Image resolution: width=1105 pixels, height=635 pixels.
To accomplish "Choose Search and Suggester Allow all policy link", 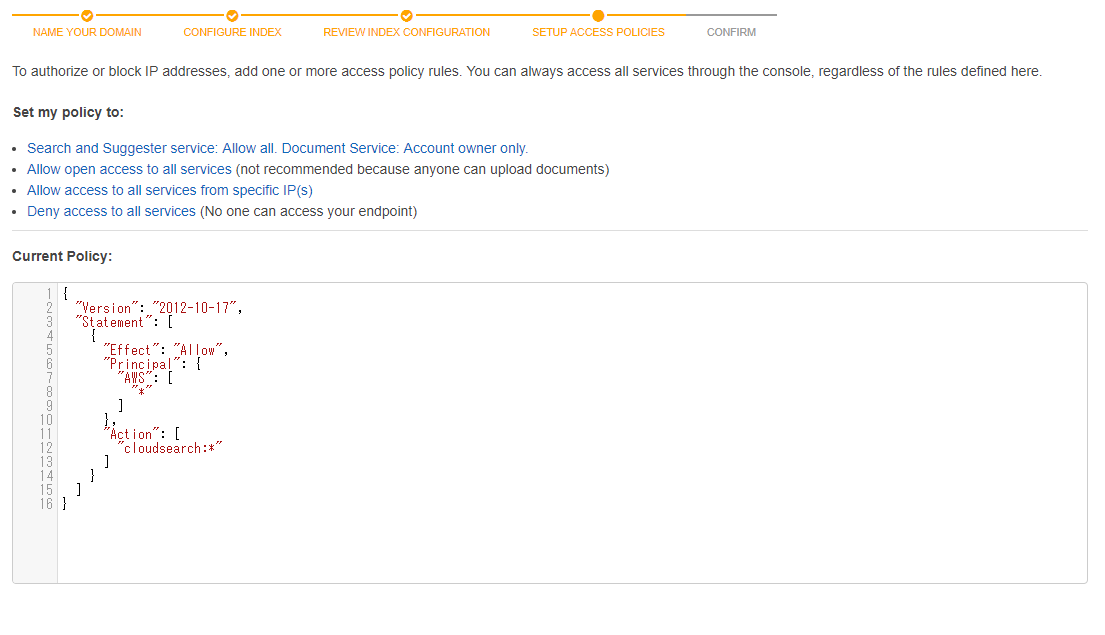I will (x=278, y=149).
